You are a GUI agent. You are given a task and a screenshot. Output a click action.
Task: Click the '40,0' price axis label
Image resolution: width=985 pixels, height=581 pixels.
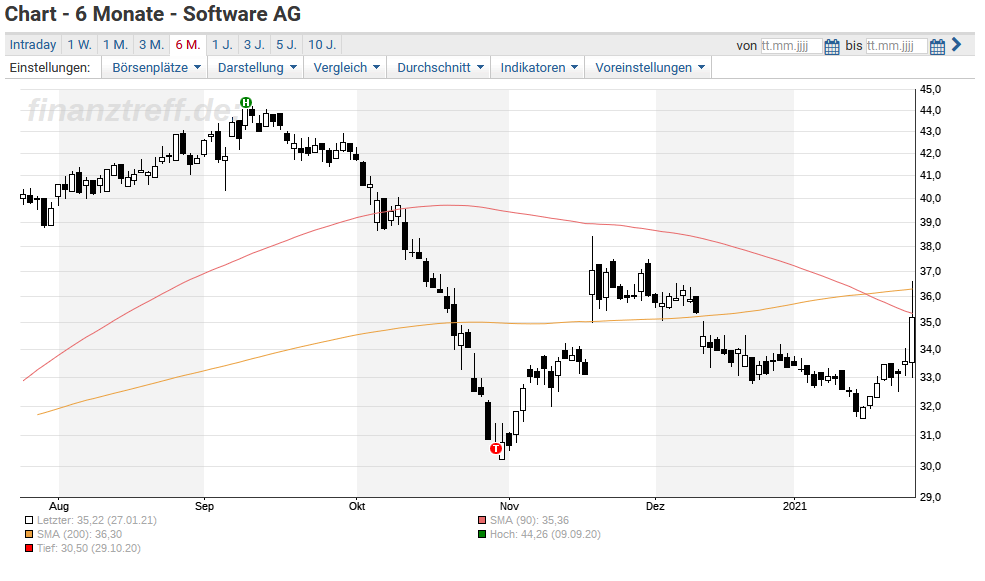click(x=930, y=198)
